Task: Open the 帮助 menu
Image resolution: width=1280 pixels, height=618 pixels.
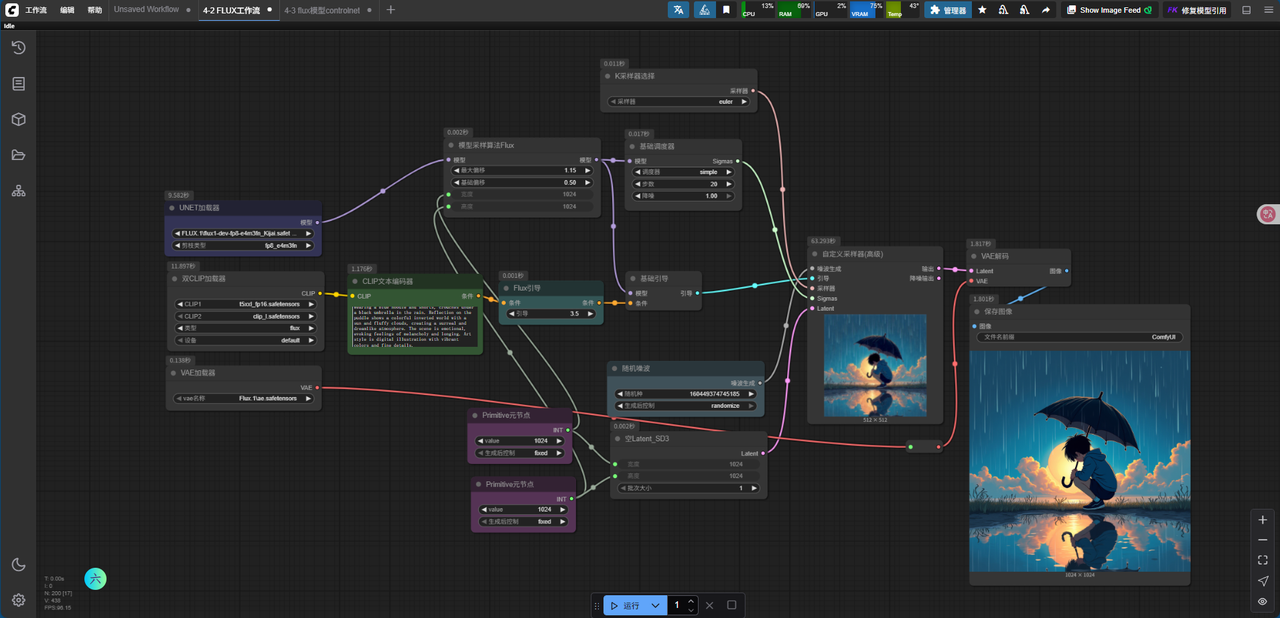Action: 94,10
